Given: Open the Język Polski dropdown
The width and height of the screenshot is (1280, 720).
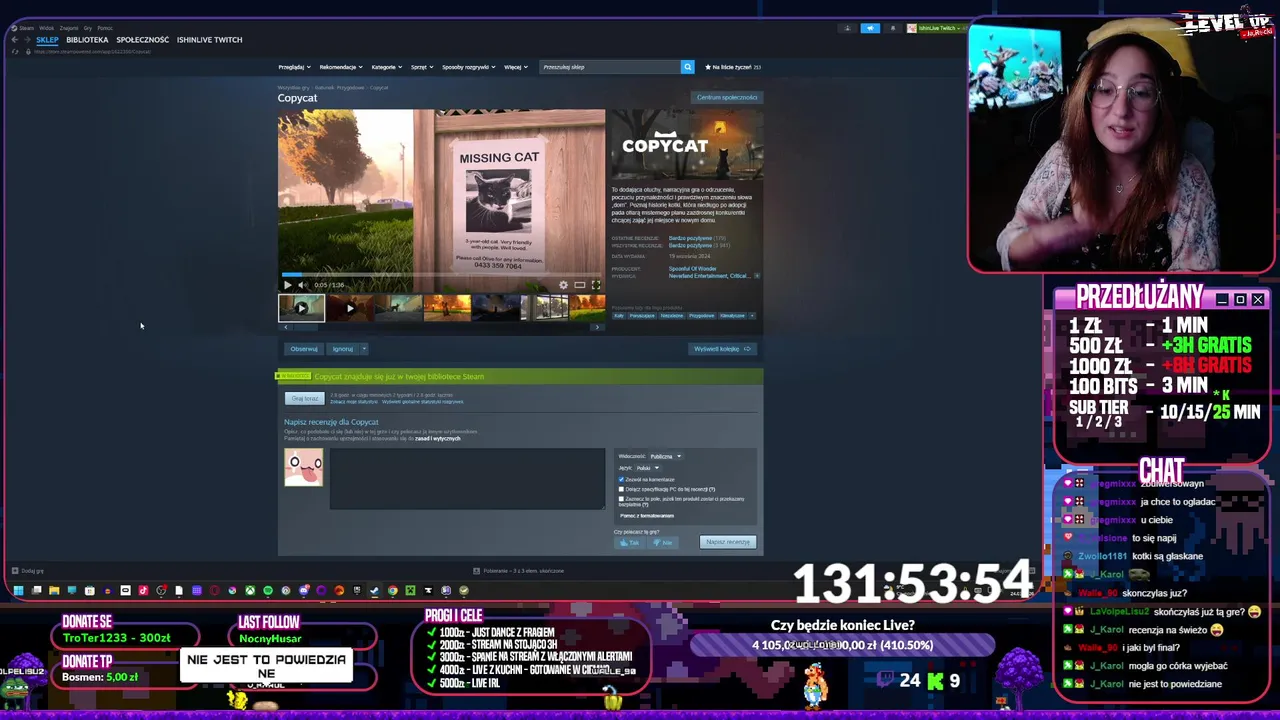Looking at the screenshot, I should (647, 468).
